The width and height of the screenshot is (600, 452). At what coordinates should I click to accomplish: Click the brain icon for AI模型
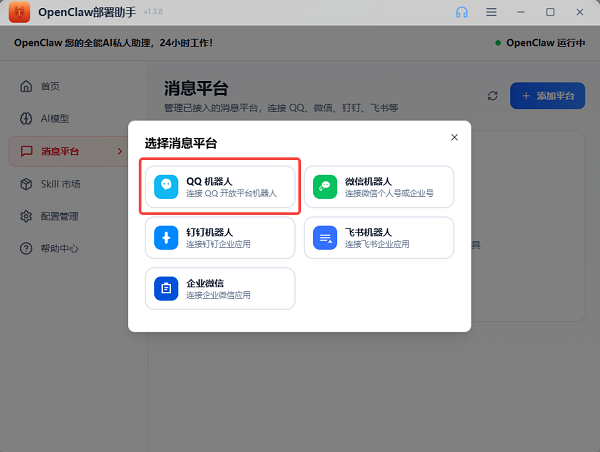[x=26, y=119]
